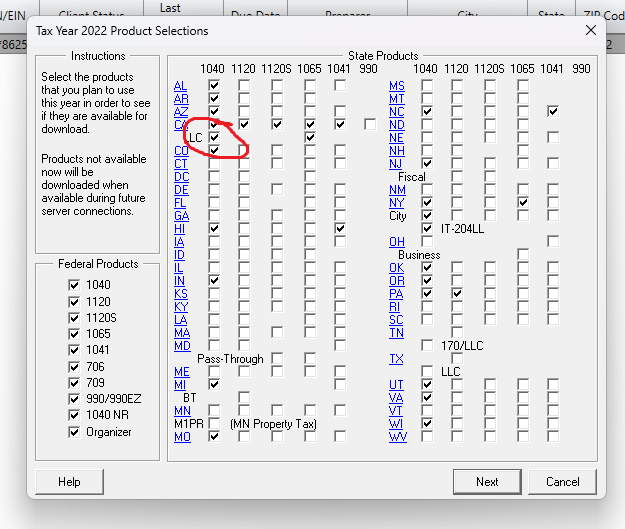The image size is (625, 529).
Task: Check the TN 170/LLC checkbox
Action: point(428,346)
